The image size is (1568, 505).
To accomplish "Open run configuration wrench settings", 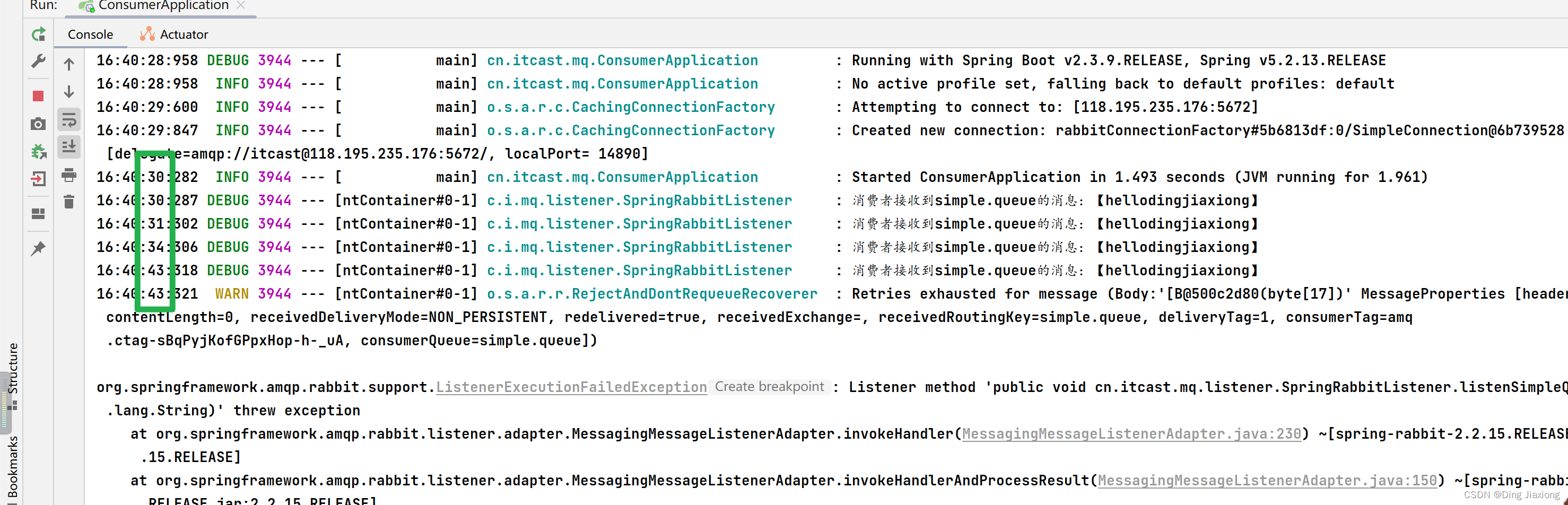I will tap(38, 61).
